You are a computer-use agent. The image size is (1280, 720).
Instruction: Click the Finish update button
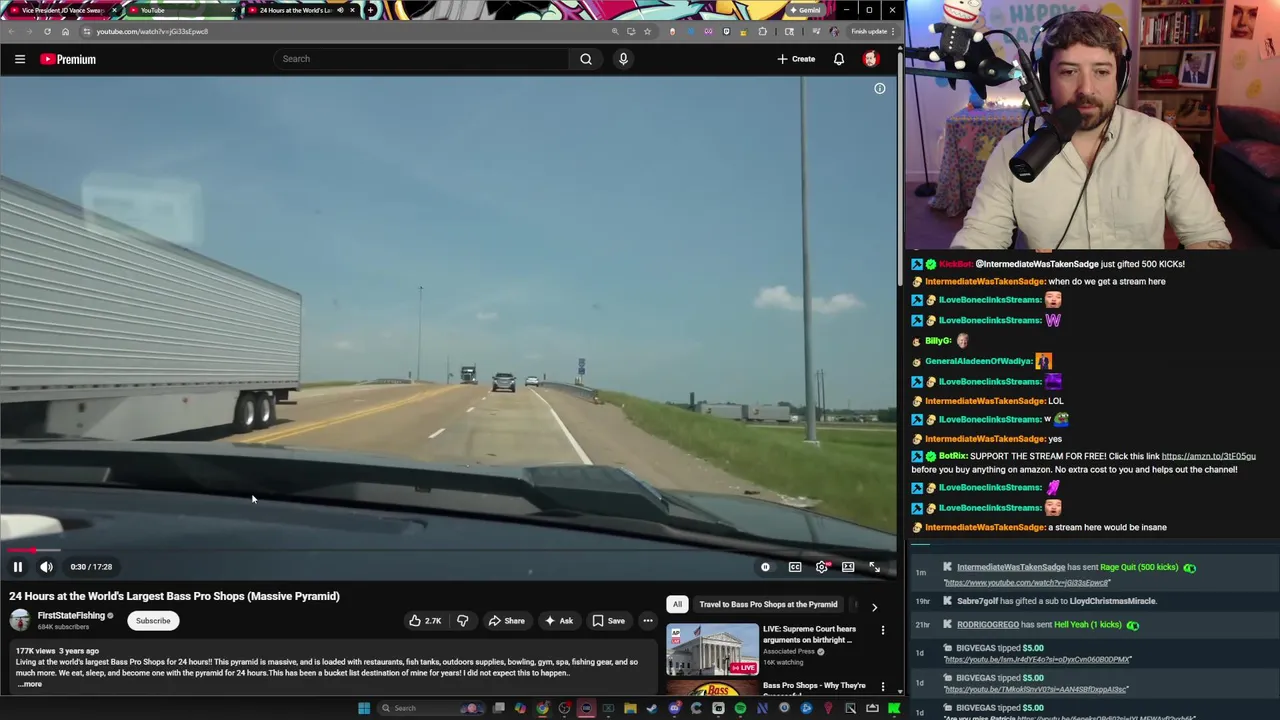coord(870,32)
